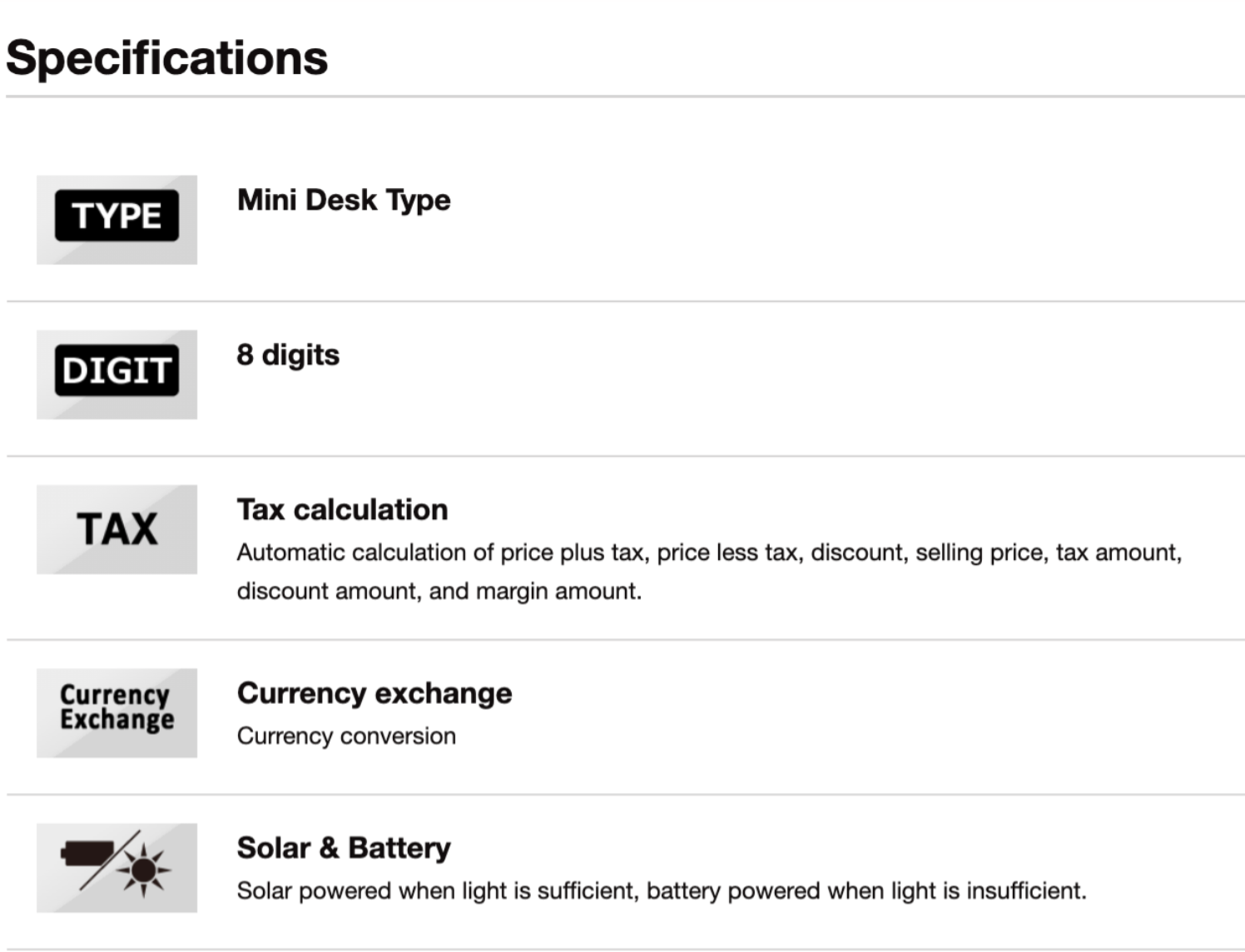This screenshot has height=952, width=1245.
Task: Click the bold "Solar & Battery" heading
Action: (x=344, y=848)
